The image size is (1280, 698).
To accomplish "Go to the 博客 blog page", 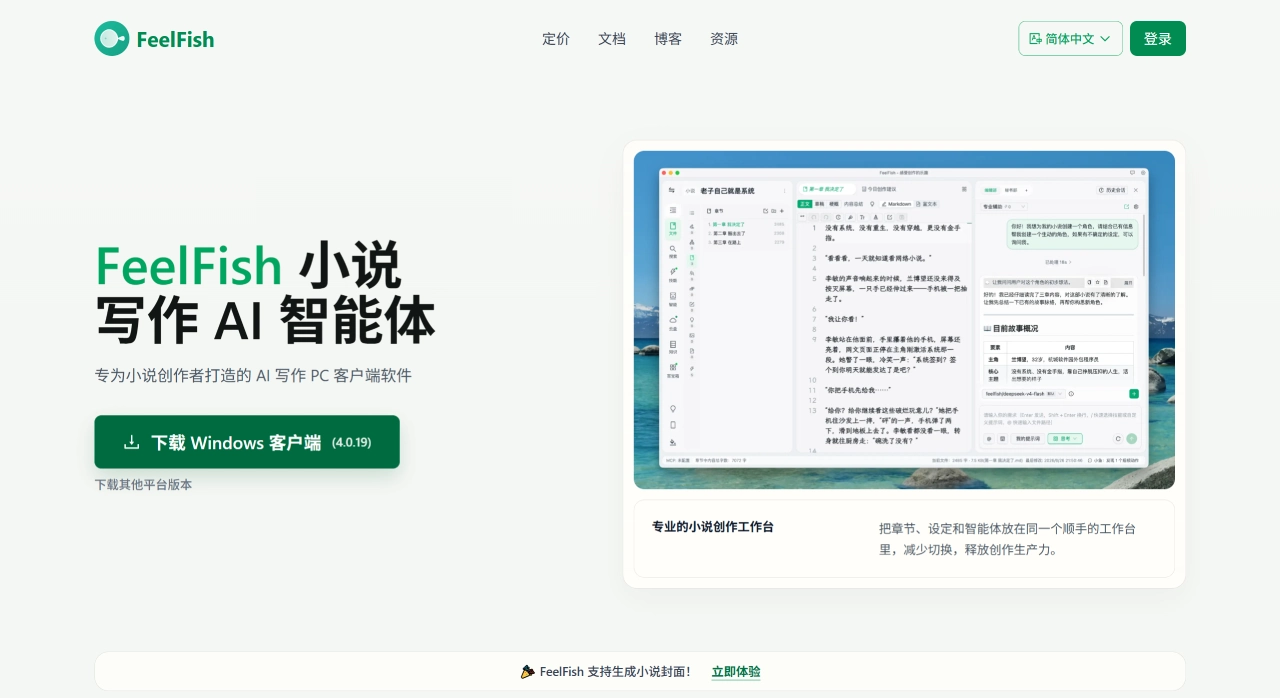I will coord(668,39).
